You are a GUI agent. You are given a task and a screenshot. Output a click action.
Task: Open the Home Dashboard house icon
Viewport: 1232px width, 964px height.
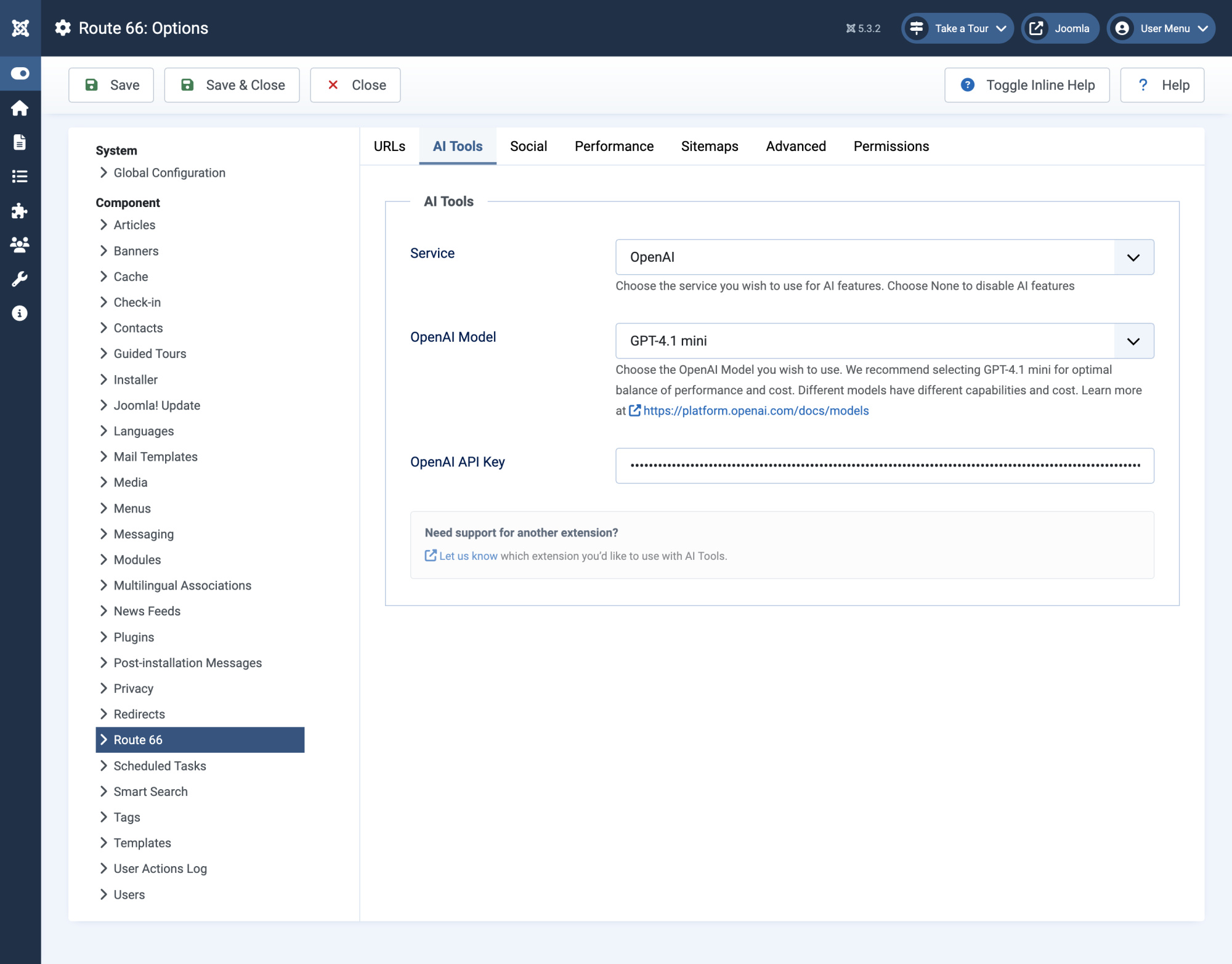click(20, 108)
